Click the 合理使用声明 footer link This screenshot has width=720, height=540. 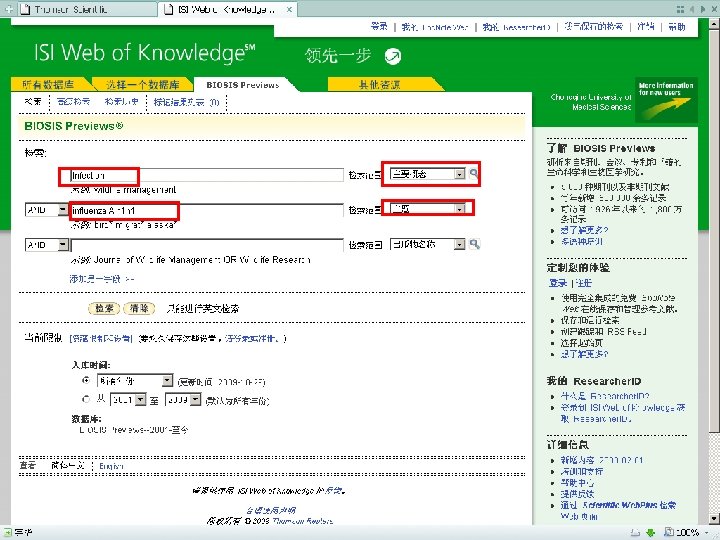(x=270, y=510)
